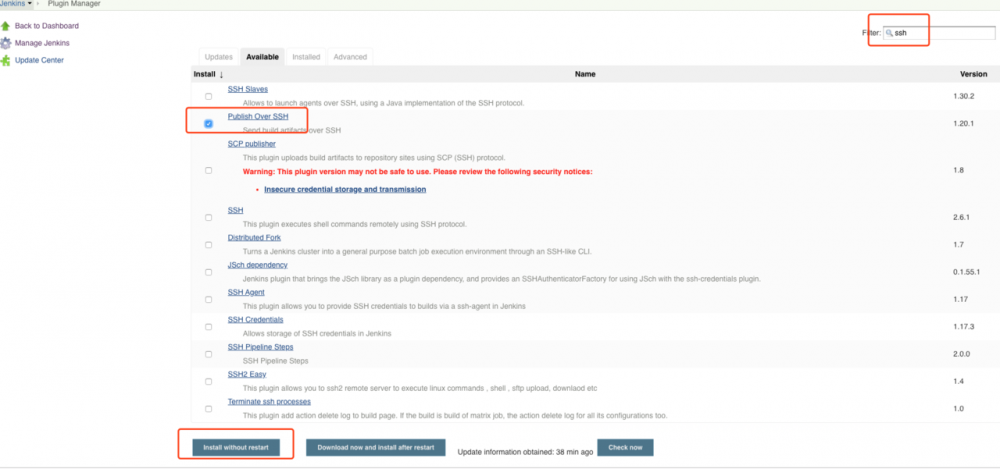The height and width of the screenshot is (469, 1000).
Task: Click the red security warning text for SCP publisher
Action: click(418, 172)
